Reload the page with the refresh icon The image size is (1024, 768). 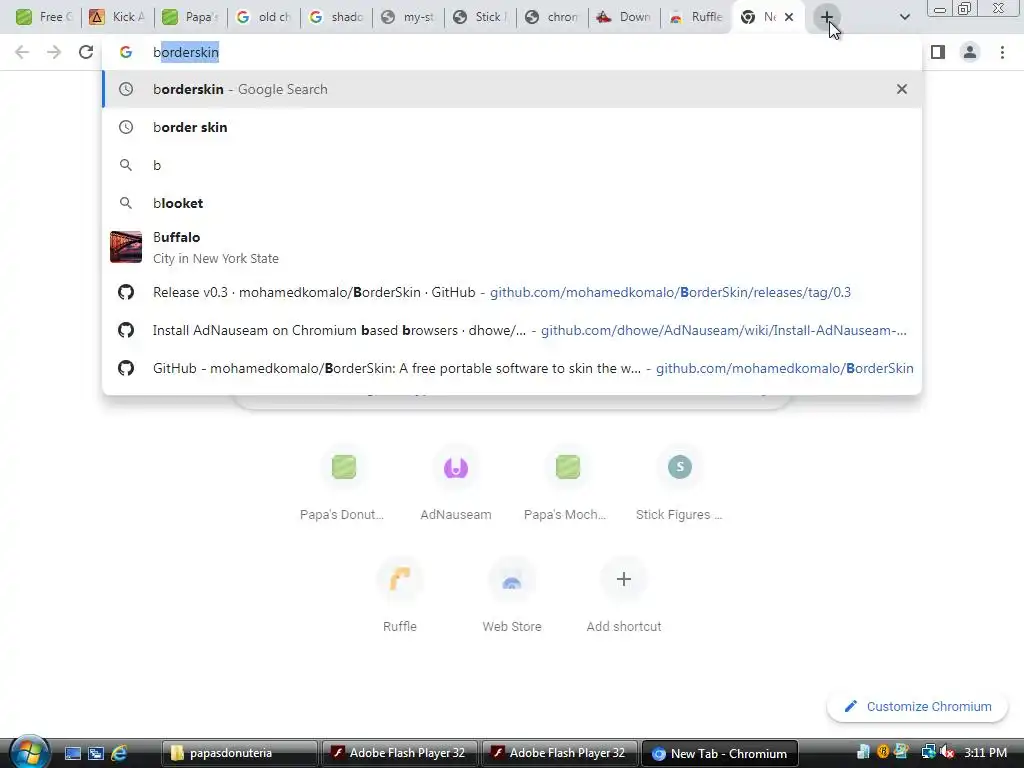(x=86, y=52)
